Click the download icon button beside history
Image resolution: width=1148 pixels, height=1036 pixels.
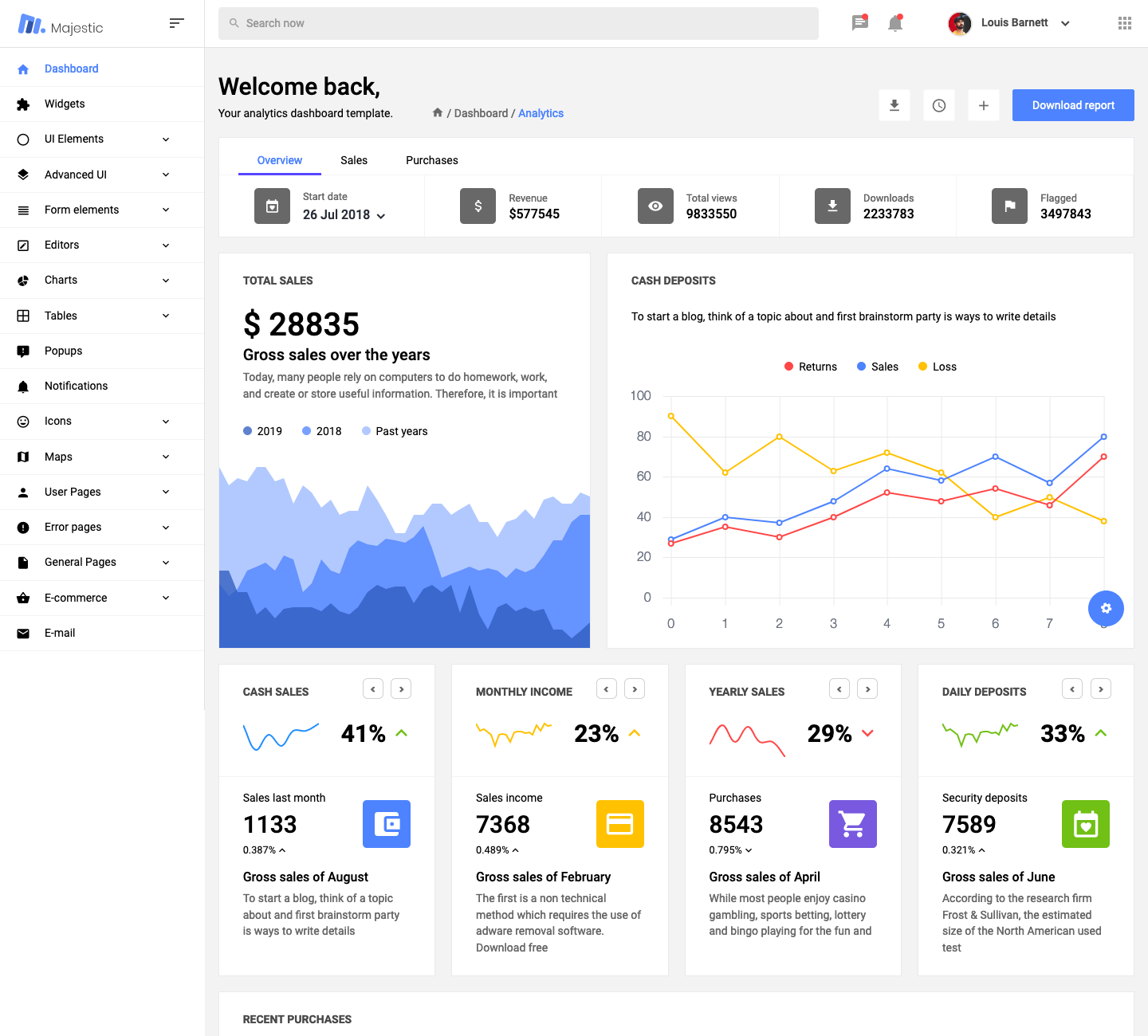pyautogui.click(x=894, y=105)
